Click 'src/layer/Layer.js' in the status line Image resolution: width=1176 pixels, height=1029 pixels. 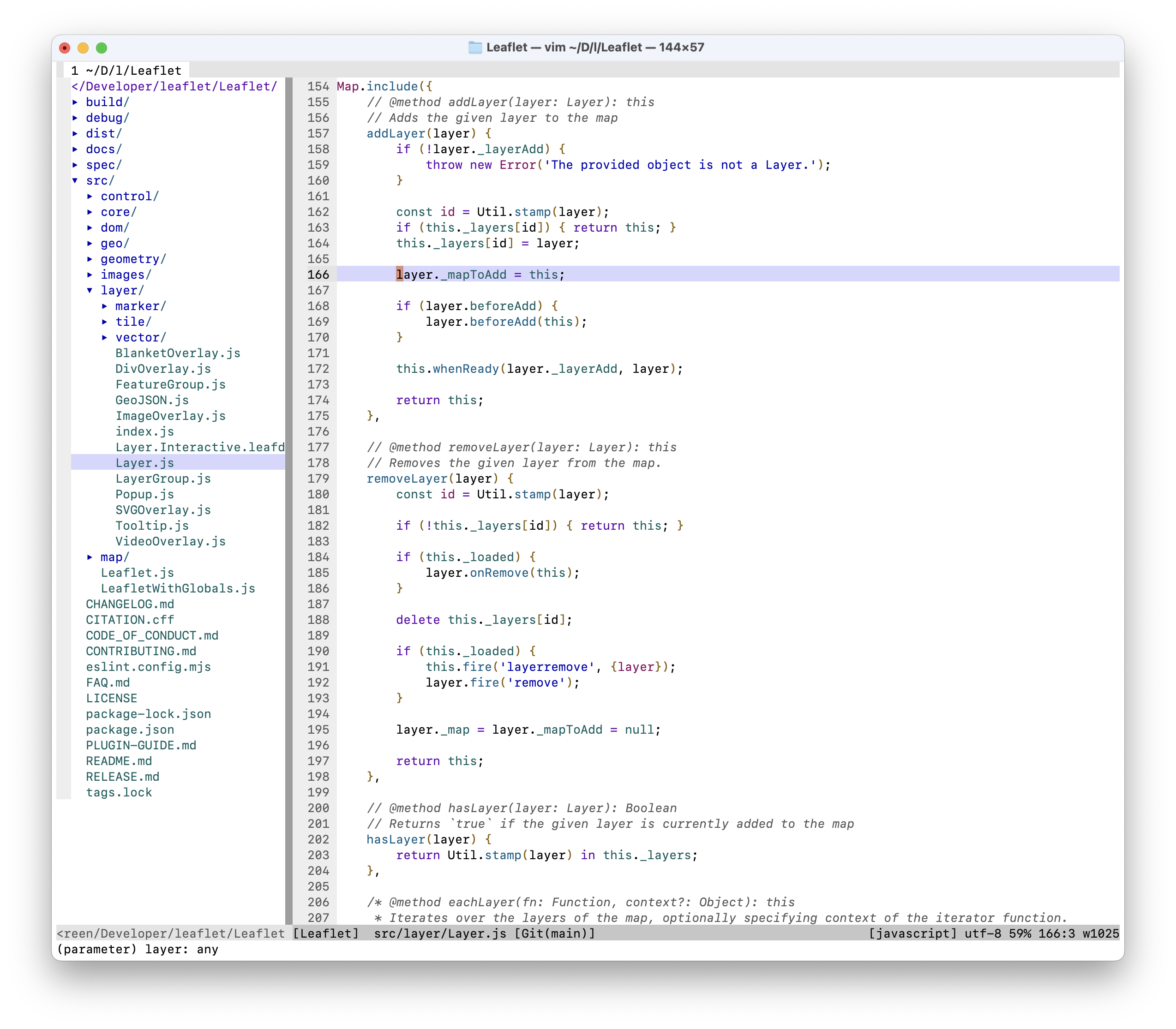(x=440, y=933)
